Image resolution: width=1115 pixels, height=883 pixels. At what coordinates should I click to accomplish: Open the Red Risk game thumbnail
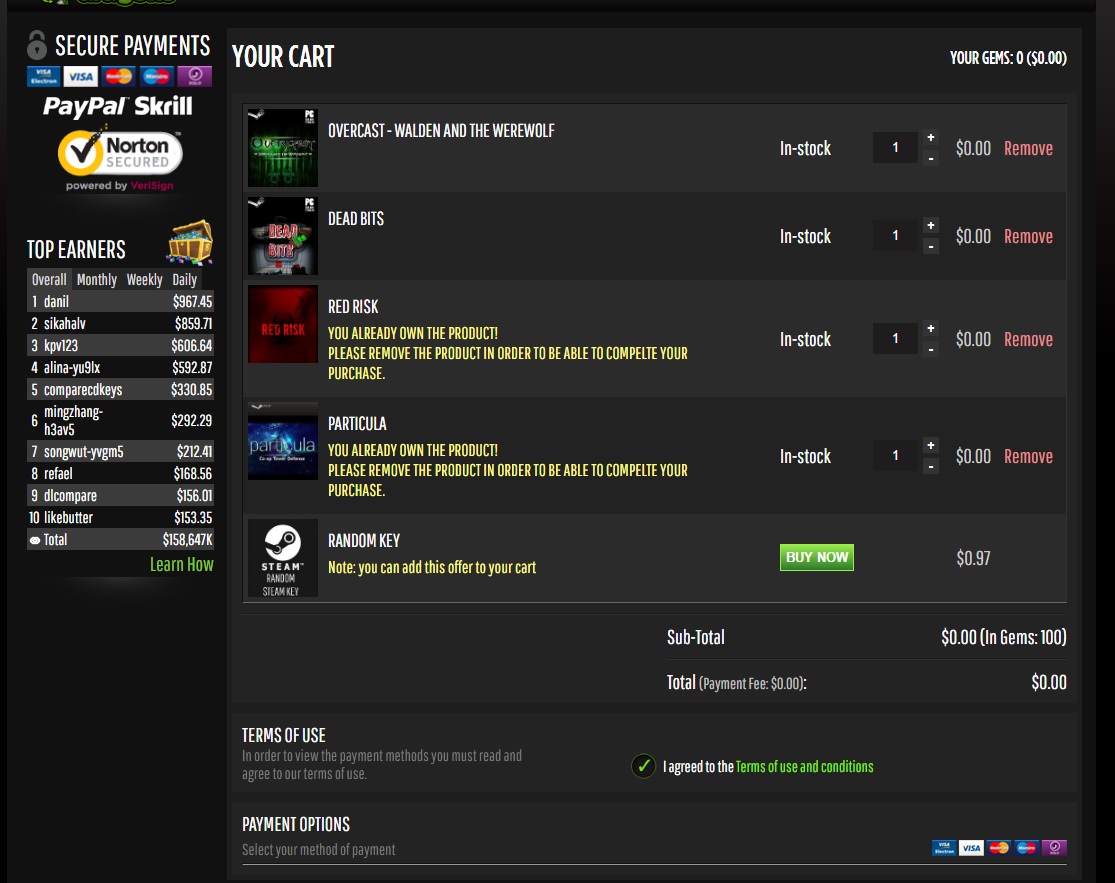(x=282, y=324)
